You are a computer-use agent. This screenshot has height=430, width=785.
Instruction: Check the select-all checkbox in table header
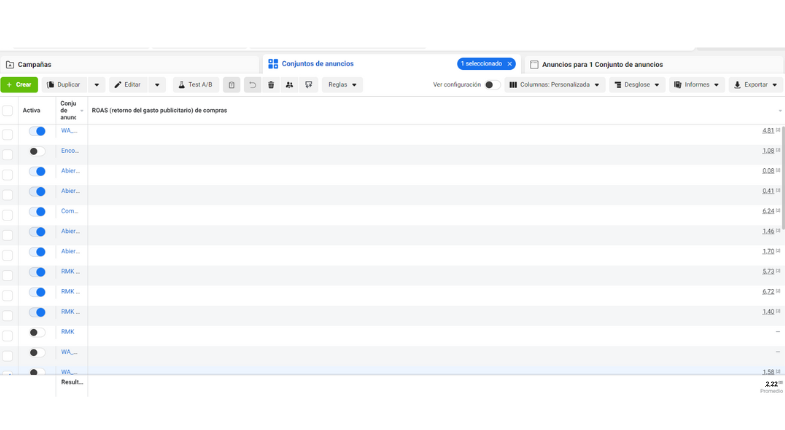tap(8, 111)
